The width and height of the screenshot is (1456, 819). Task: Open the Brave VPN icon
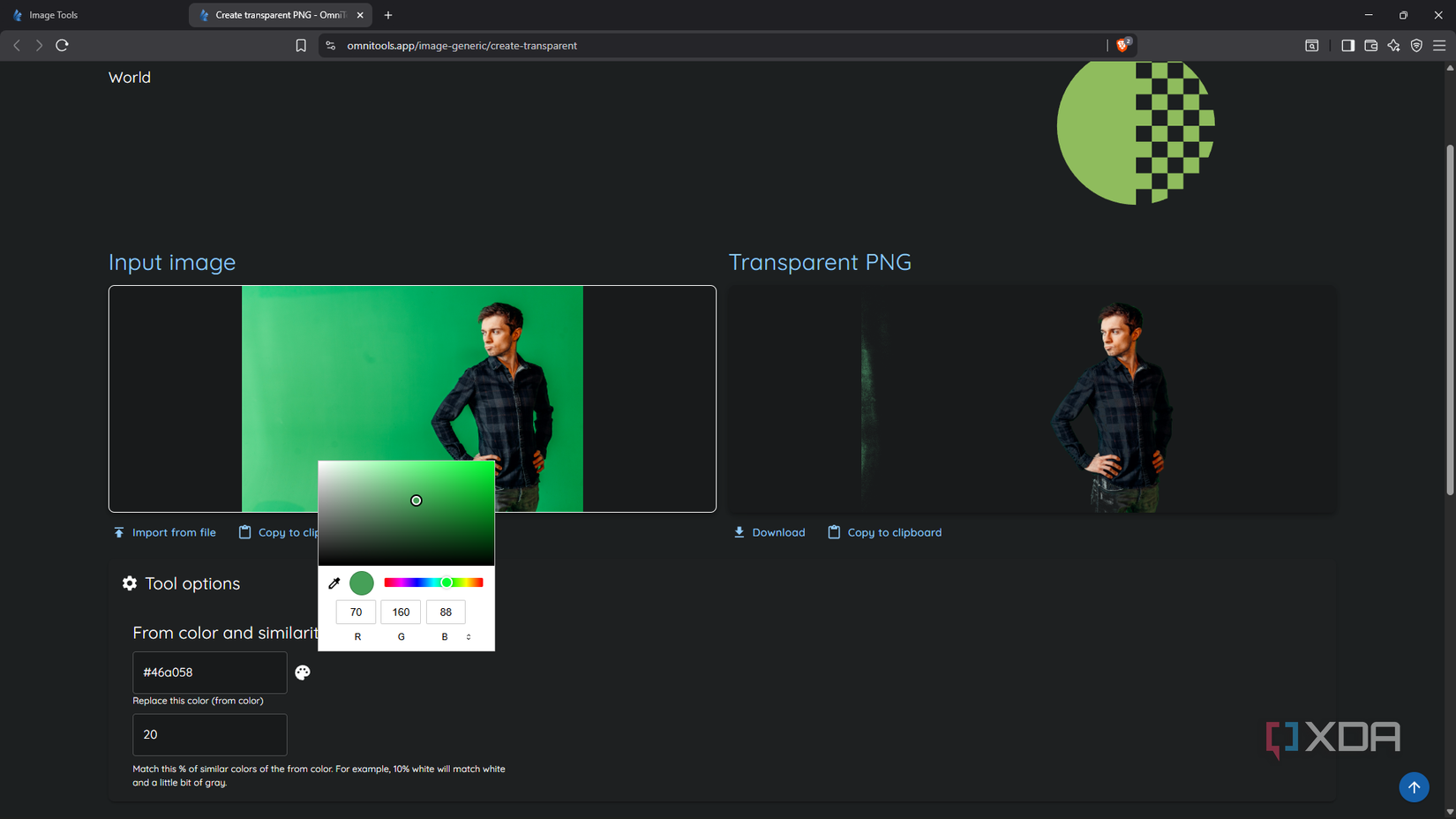1416,45
